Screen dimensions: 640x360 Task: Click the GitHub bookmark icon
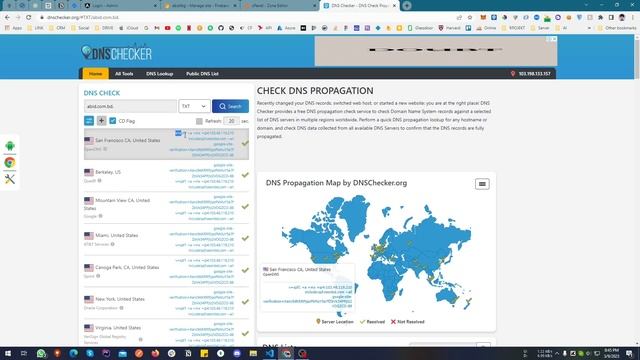pos(221,28)
